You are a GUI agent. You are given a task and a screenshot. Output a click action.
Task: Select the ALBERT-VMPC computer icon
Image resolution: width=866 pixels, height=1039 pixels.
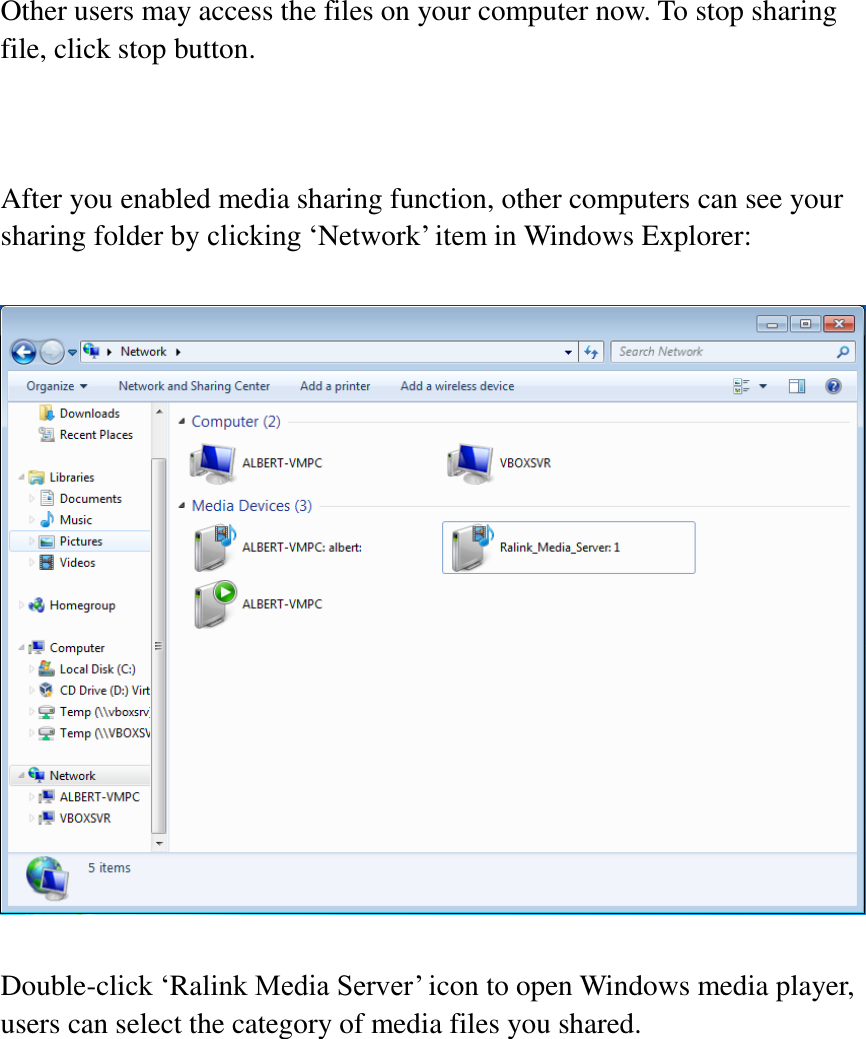[256, 463]
